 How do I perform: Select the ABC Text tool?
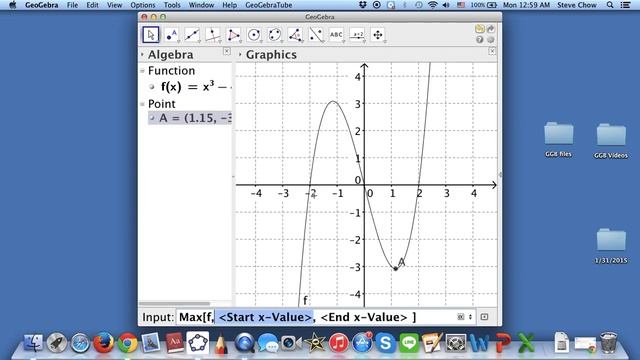coord(336,35)
